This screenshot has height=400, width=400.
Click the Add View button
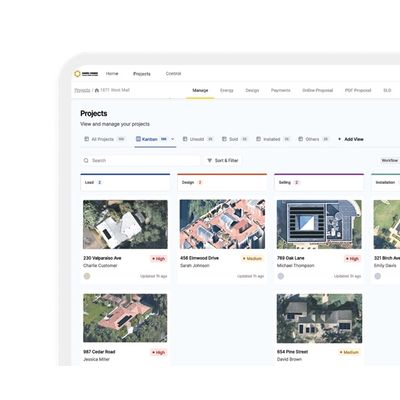click(x=351, y=139)
